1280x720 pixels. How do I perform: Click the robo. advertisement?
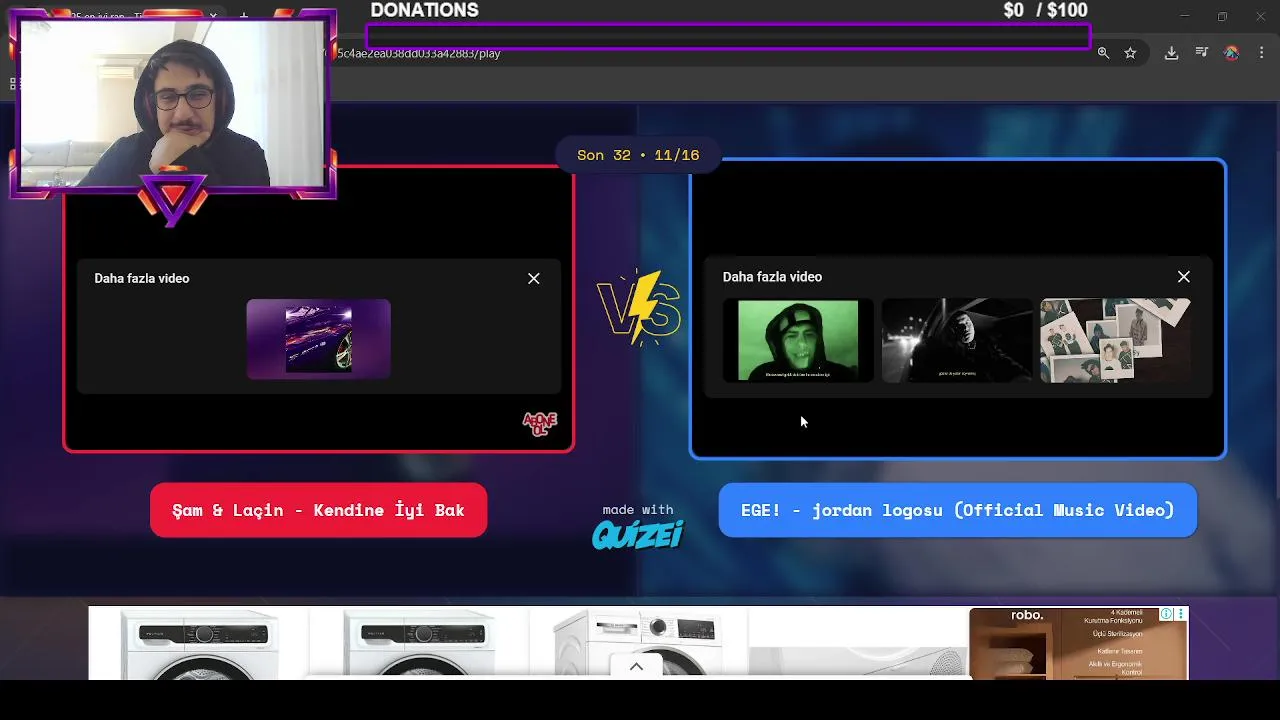[x=1078, y=643]
